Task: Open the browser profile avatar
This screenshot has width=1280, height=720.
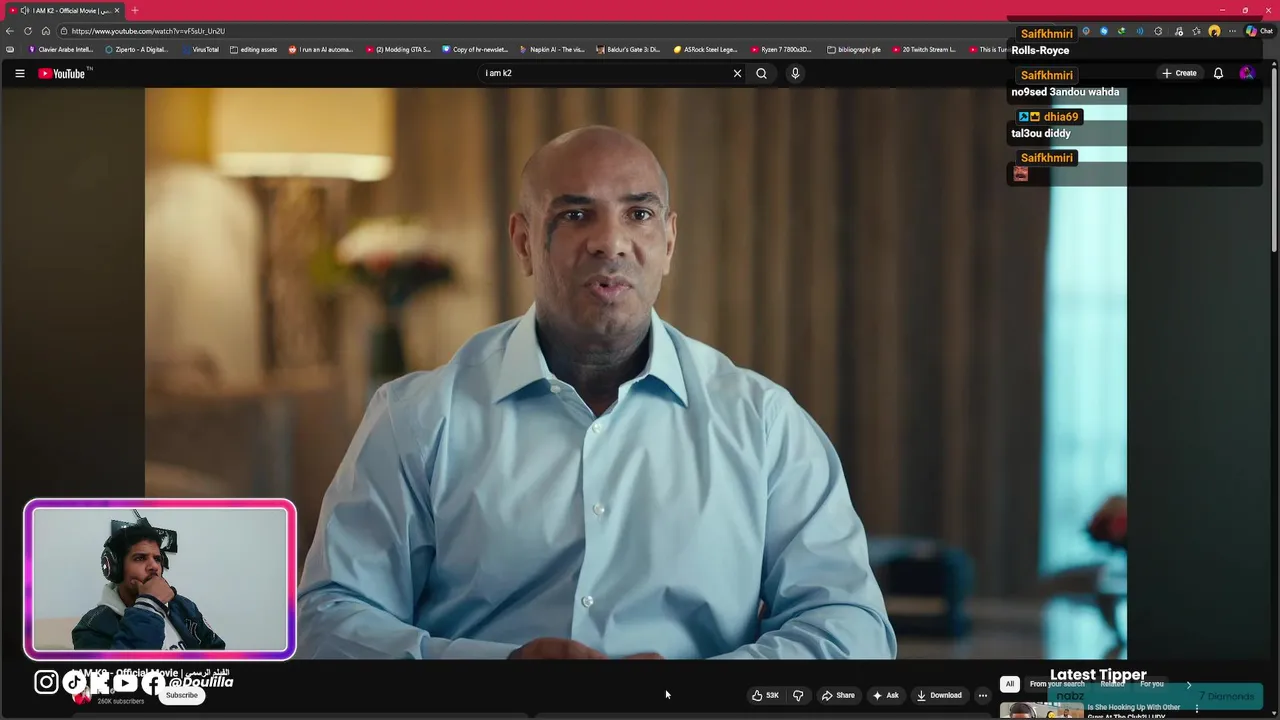Action: 1214,31
